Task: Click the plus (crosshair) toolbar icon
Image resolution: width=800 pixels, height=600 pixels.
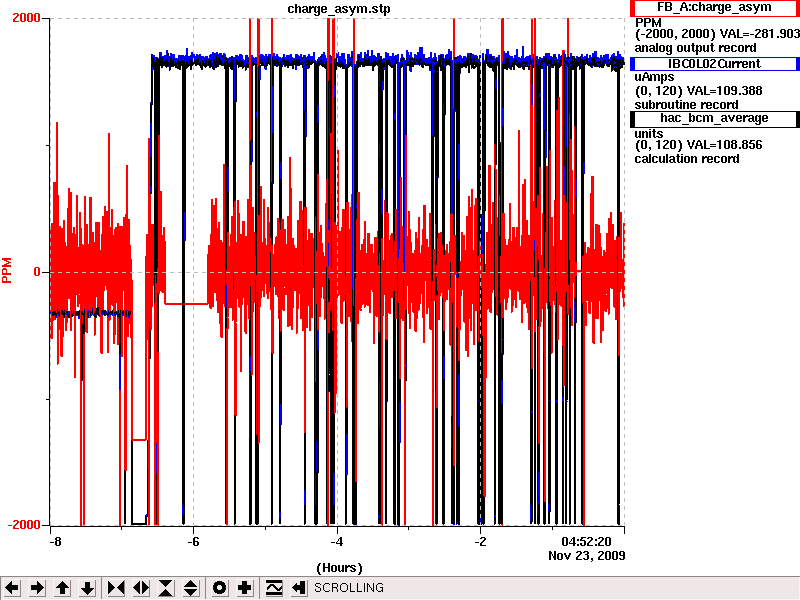Action: click(244, 588)
